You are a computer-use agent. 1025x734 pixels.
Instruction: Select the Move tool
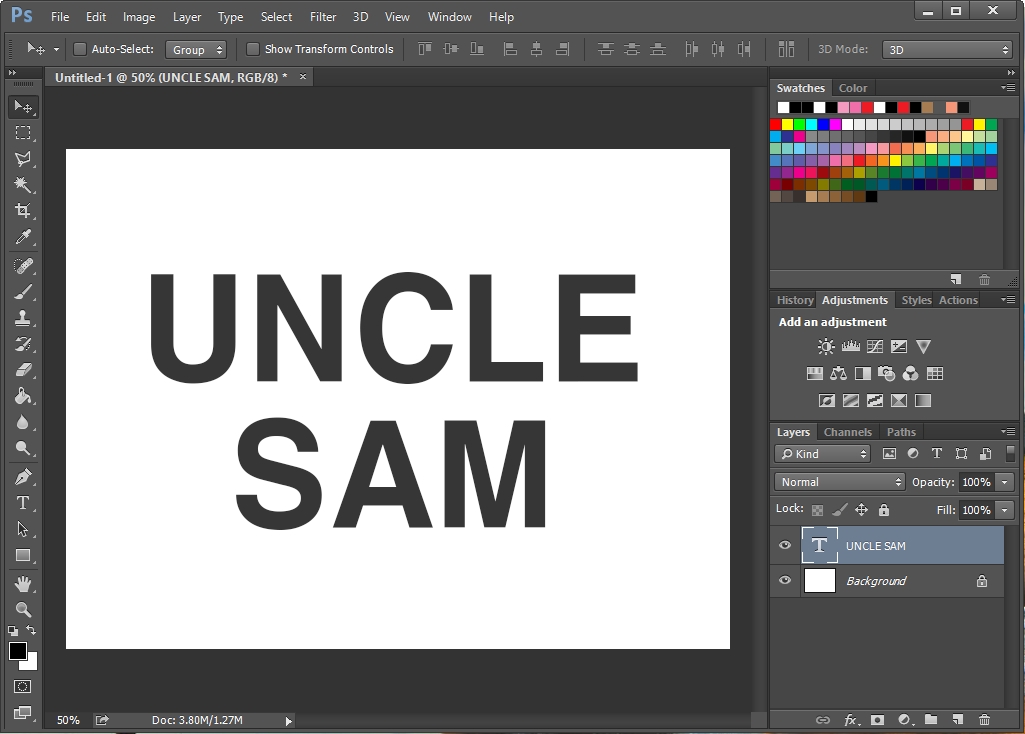point(23,107)
